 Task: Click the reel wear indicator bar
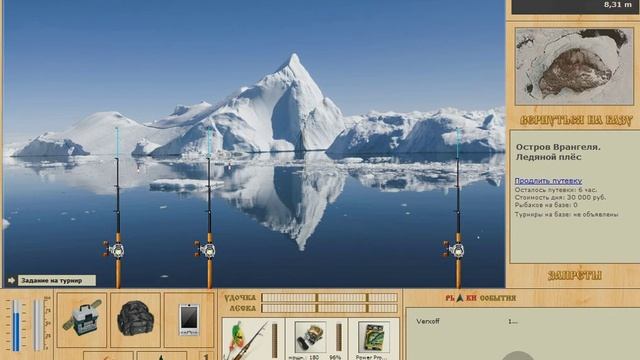[x=338, y=338]
